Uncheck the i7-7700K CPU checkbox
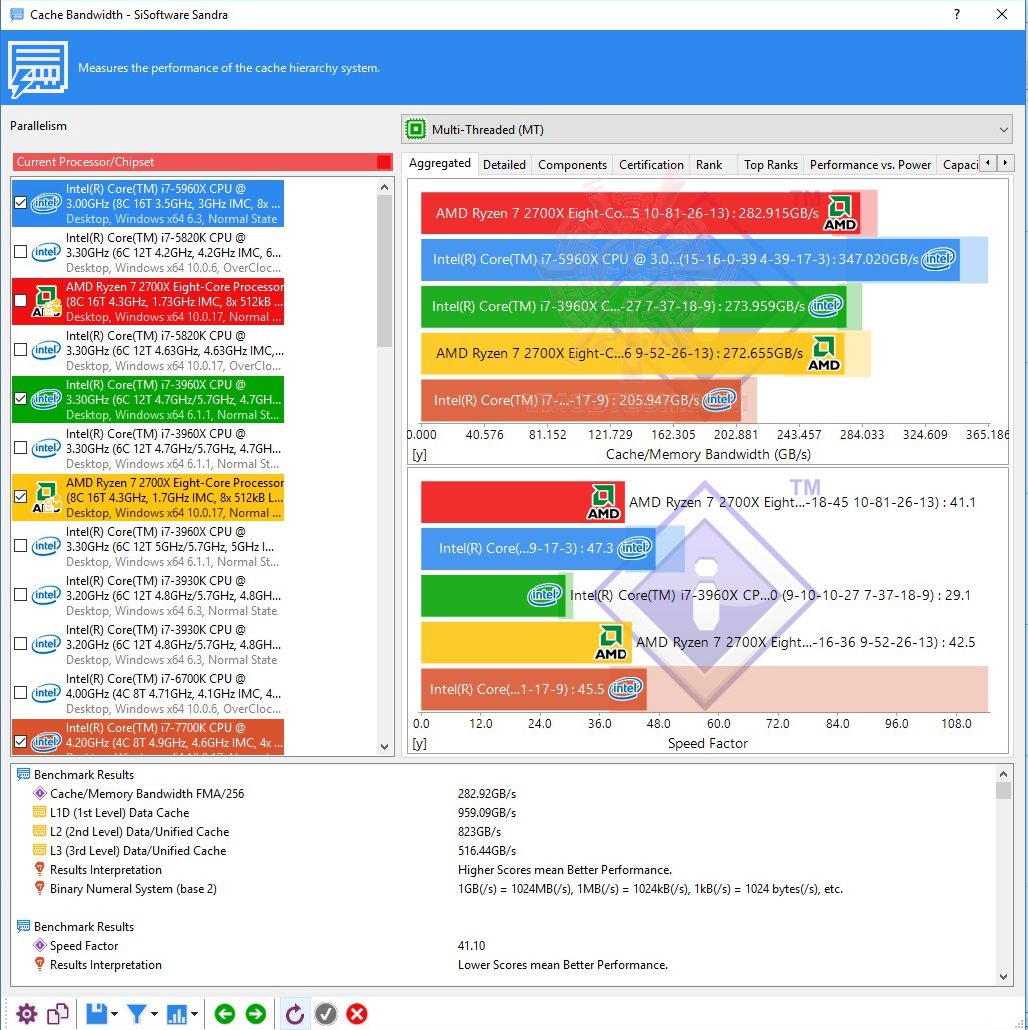 coord(20,742)
